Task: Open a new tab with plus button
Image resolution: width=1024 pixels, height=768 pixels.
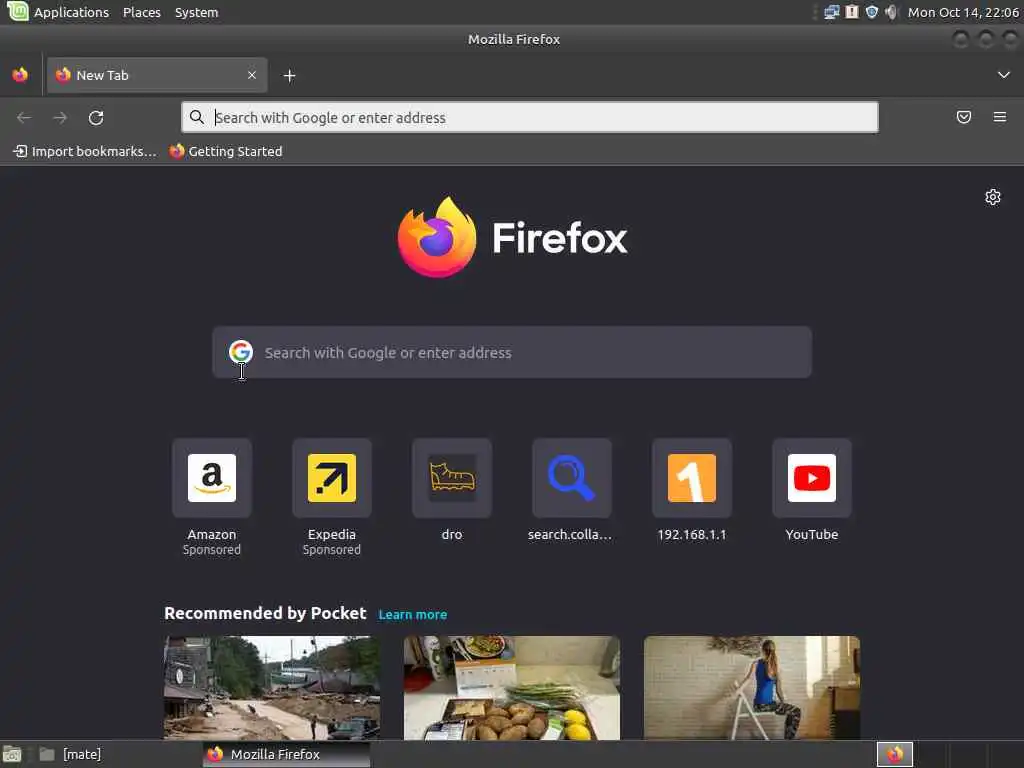Action: [x=289, y=76]
